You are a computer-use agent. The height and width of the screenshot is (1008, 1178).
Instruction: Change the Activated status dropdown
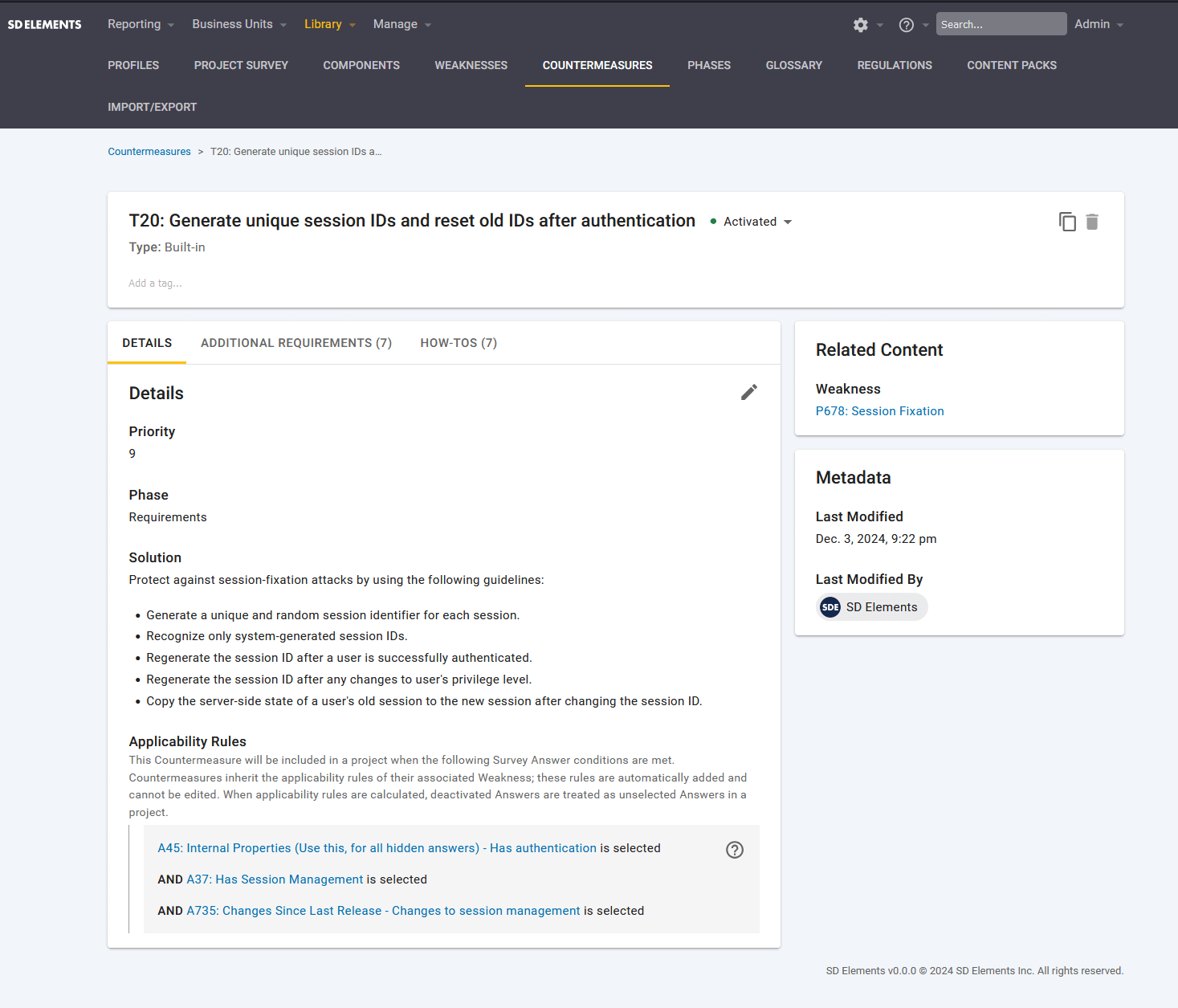[x=752, y=222]
